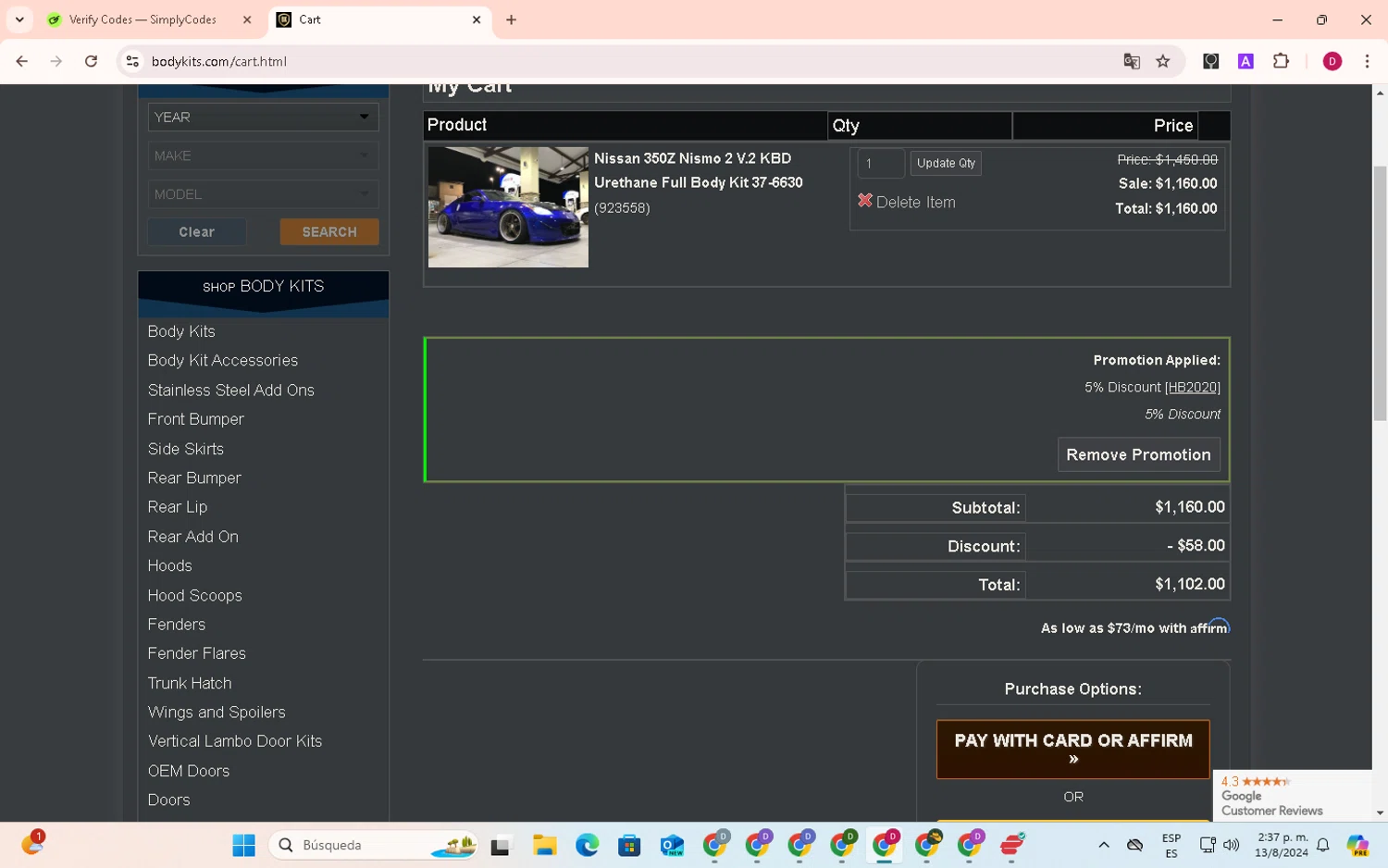Screen dimensions: 1388x868
Task: Click the translate page icon
Action: point(1131,61)
